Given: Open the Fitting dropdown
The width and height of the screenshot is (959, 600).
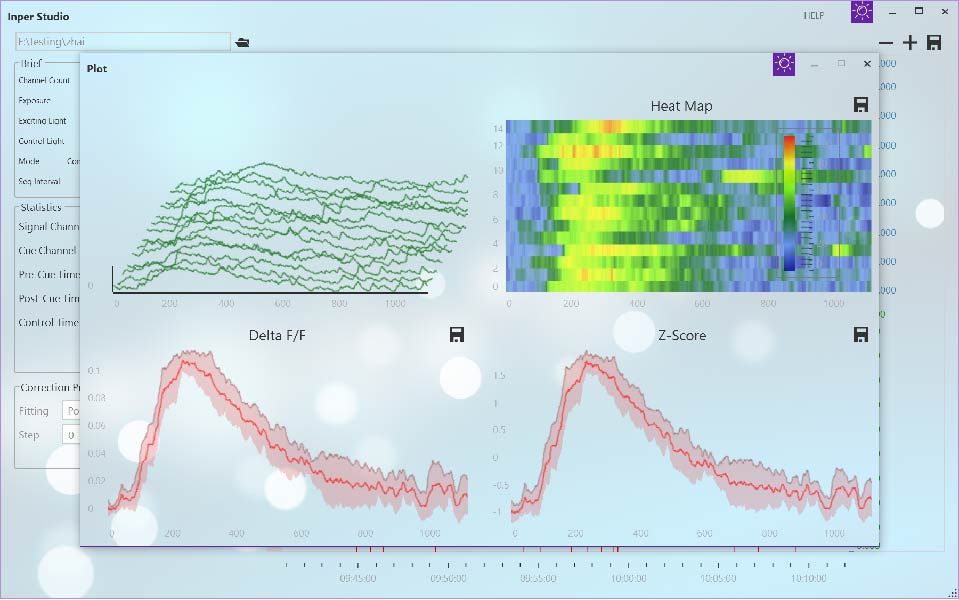Looking at the screenshot, I should [x=71, y=411].
